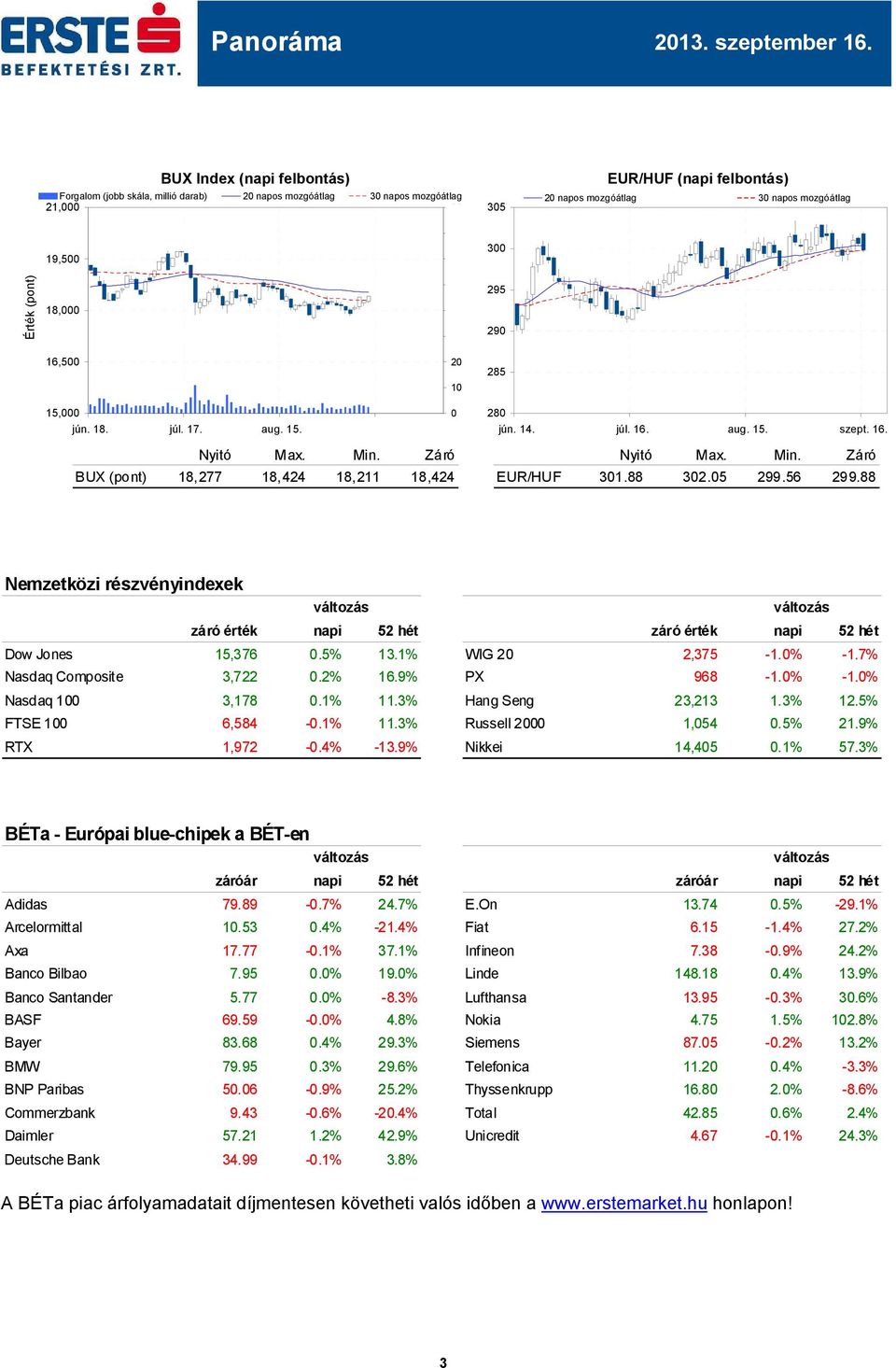Click the Panoráma header title

click(x=276, y=42)
